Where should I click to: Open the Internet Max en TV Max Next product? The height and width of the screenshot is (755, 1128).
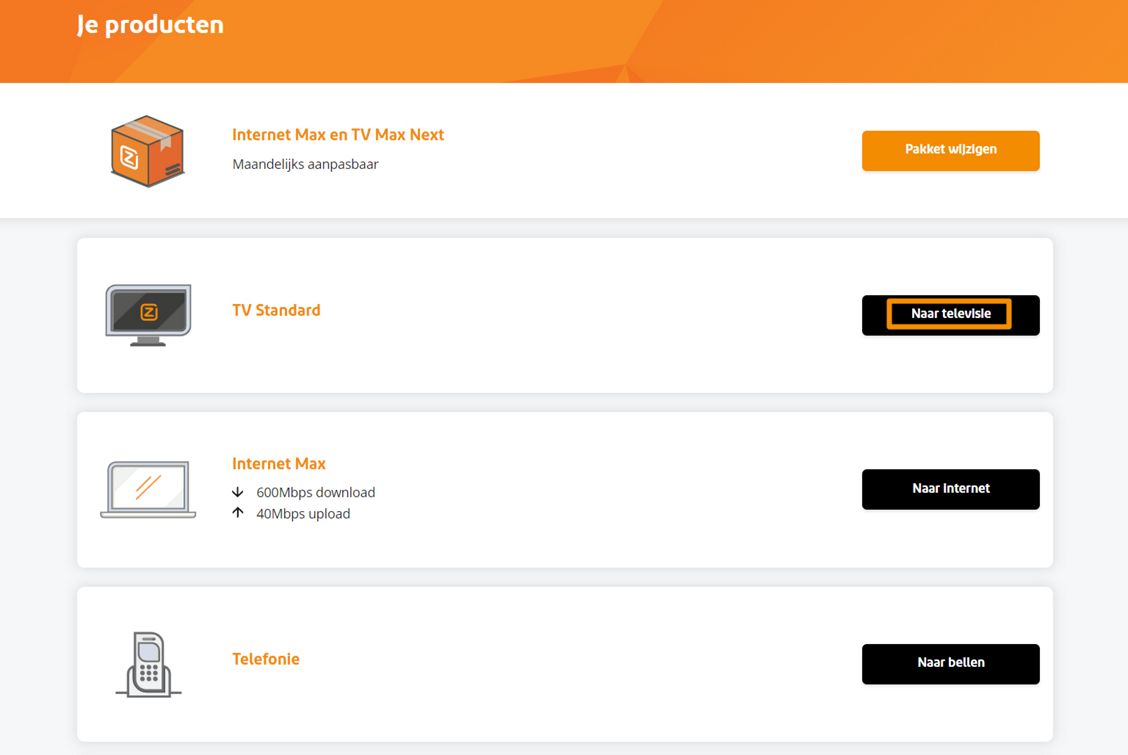(338, 134)
